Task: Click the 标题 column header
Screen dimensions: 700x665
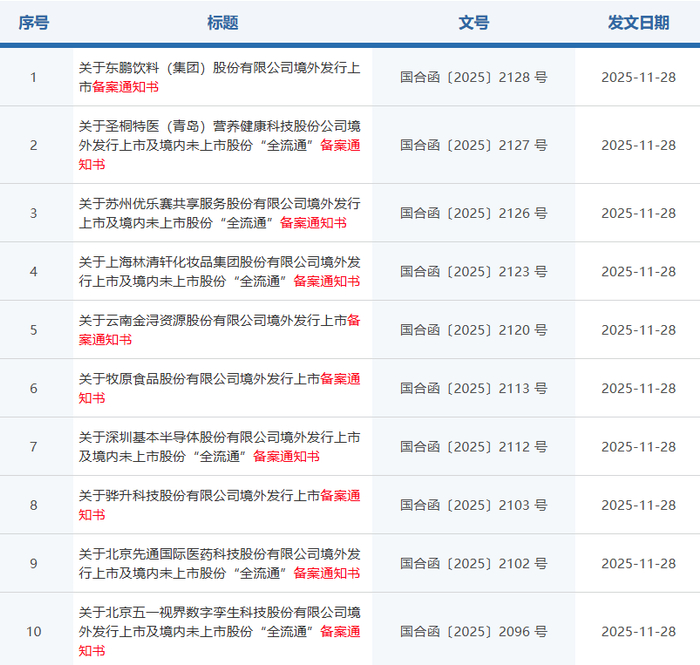Action: (x=222, y=23)
